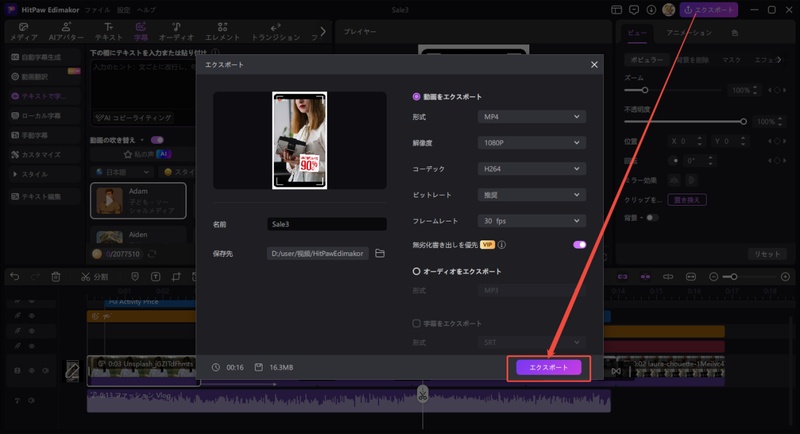The image size is (800, 434).
Task: Select the Adam voice card
Action: coord(138,200)
